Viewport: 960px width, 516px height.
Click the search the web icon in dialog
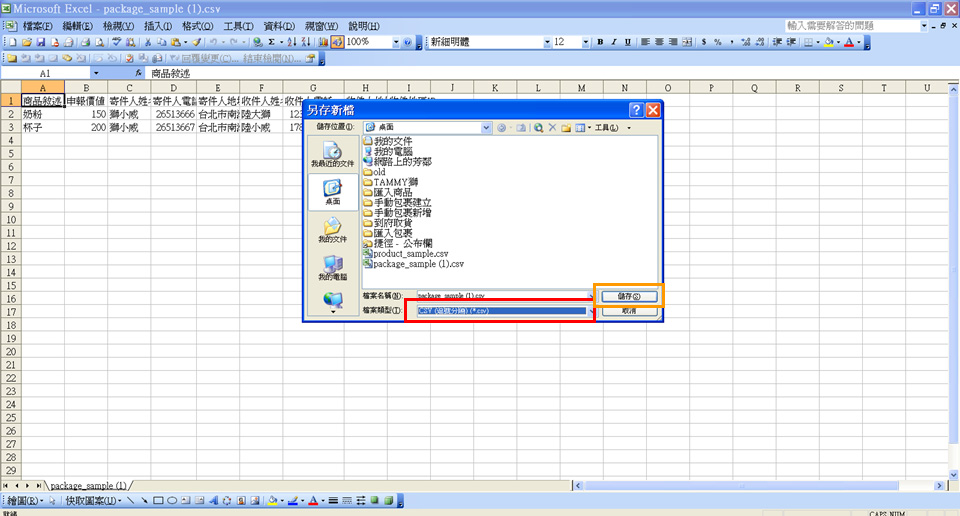(x=538, y=128)
